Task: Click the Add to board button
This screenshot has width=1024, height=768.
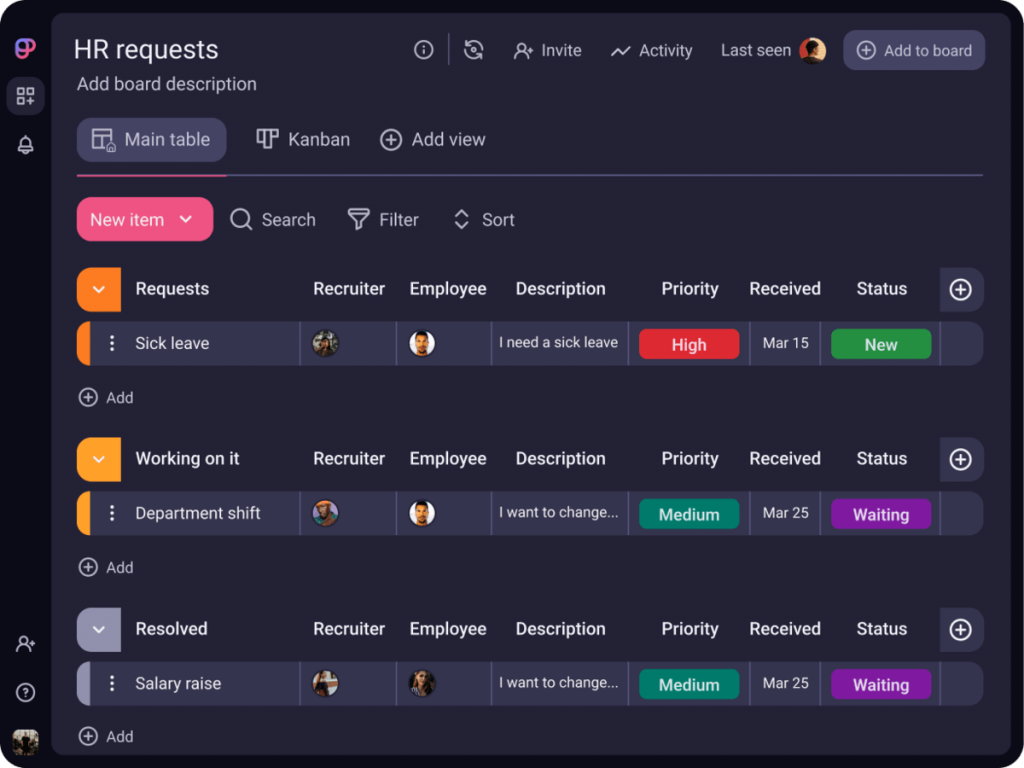Action: [913, 49]
